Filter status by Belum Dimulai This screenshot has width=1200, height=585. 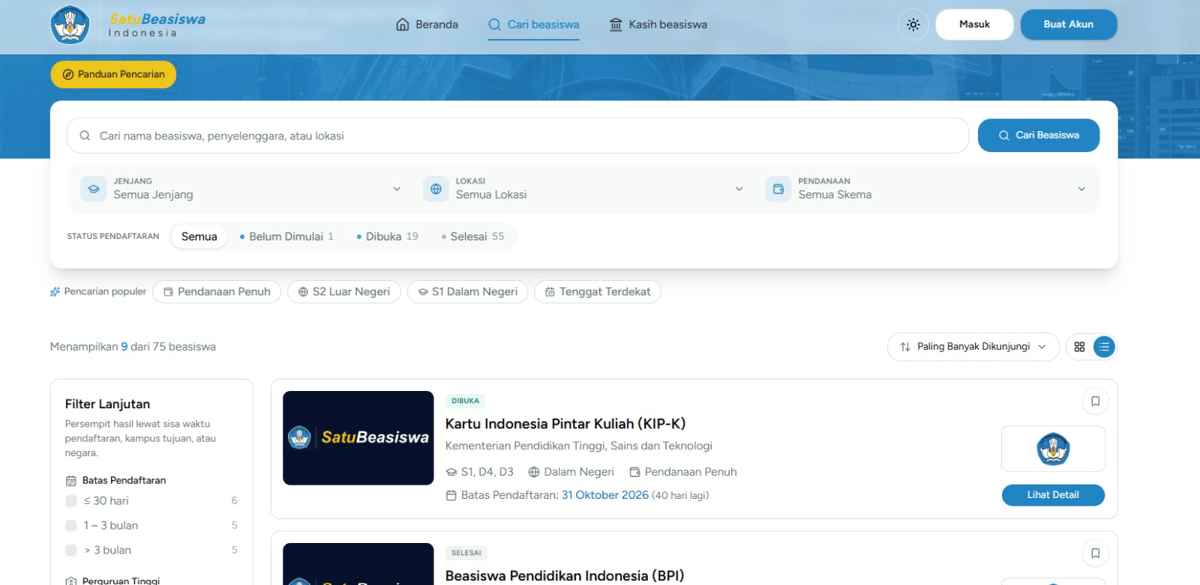(x=286, y=237)
